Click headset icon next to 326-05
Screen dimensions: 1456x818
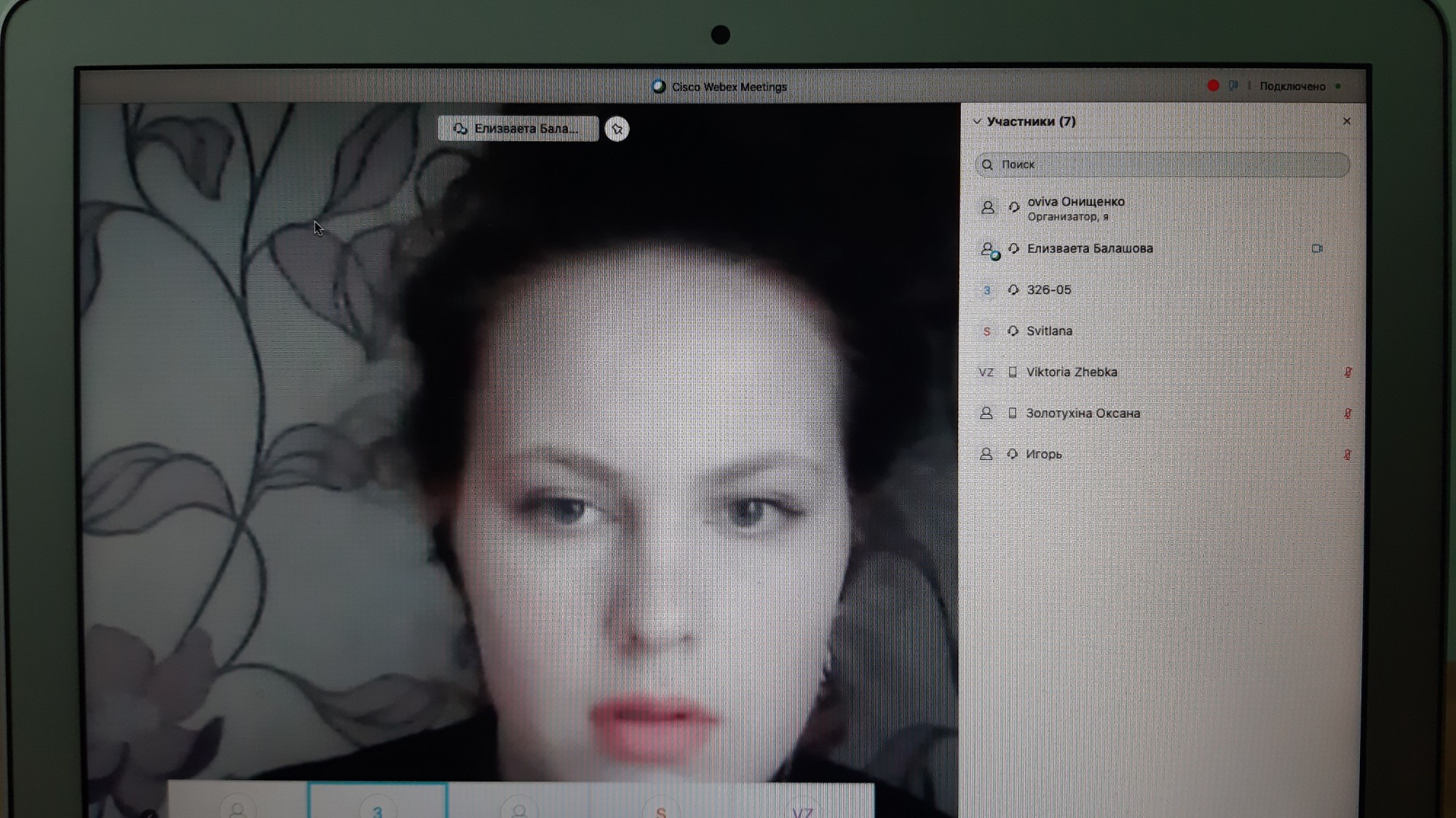click(1013, 290)
